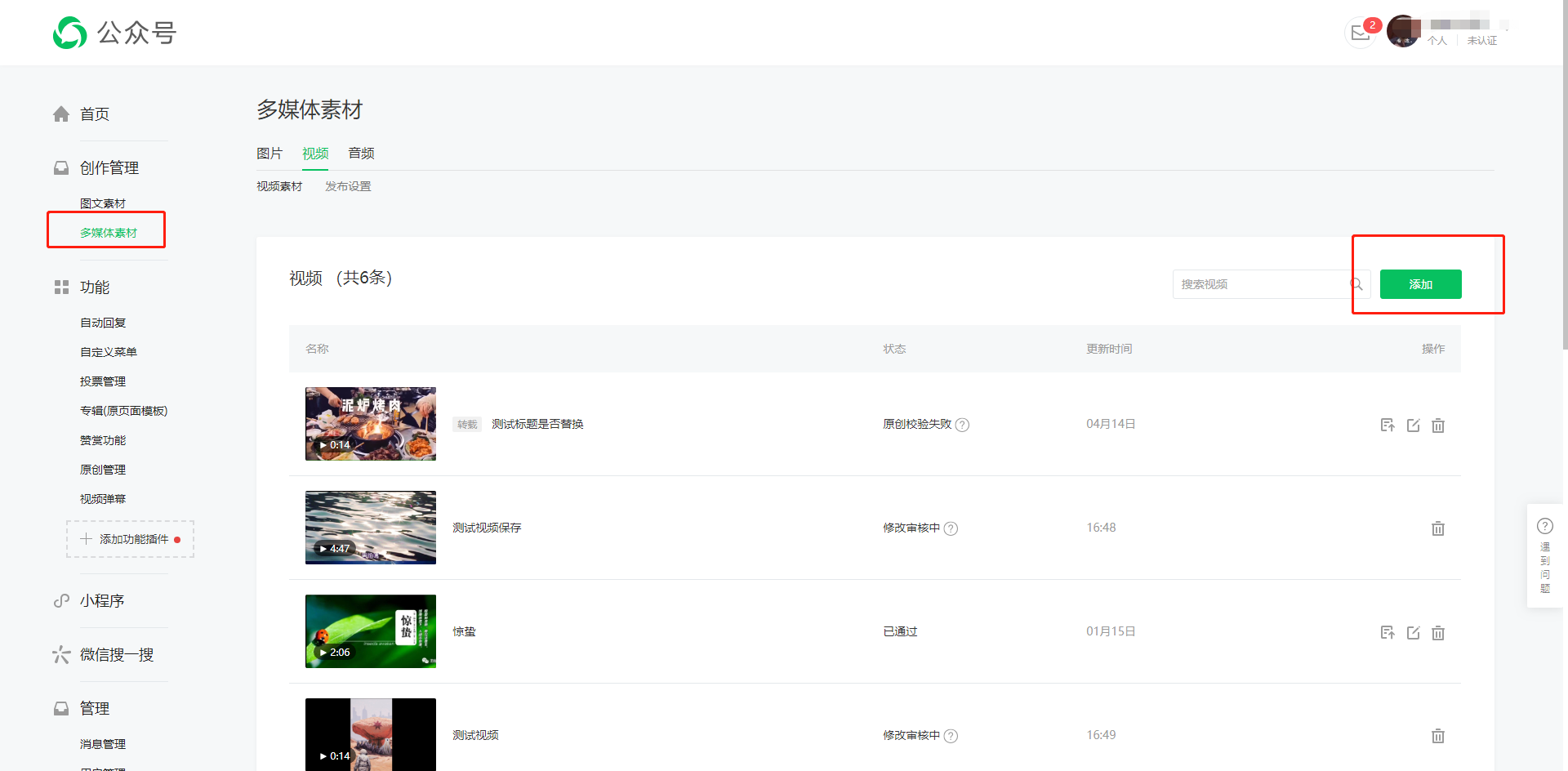Image resolution: width=1568 pixels, height=771 pixels.
Task: Select the 视频 tab
Action: pyautogui.click(x=315, y=154)
